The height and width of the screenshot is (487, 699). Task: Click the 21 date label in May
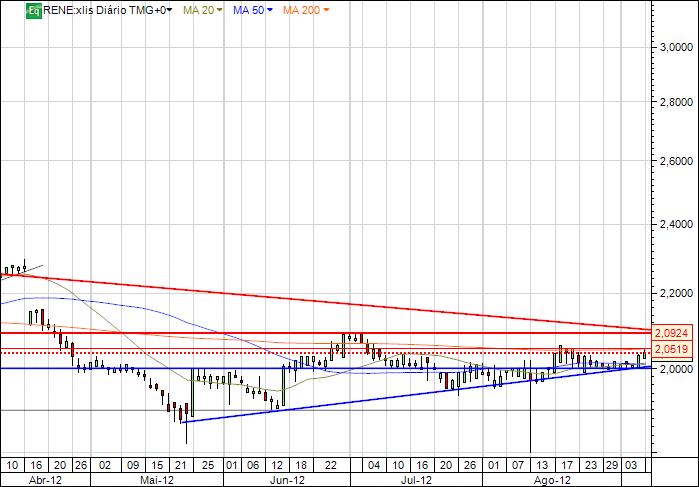coord(181,466)
